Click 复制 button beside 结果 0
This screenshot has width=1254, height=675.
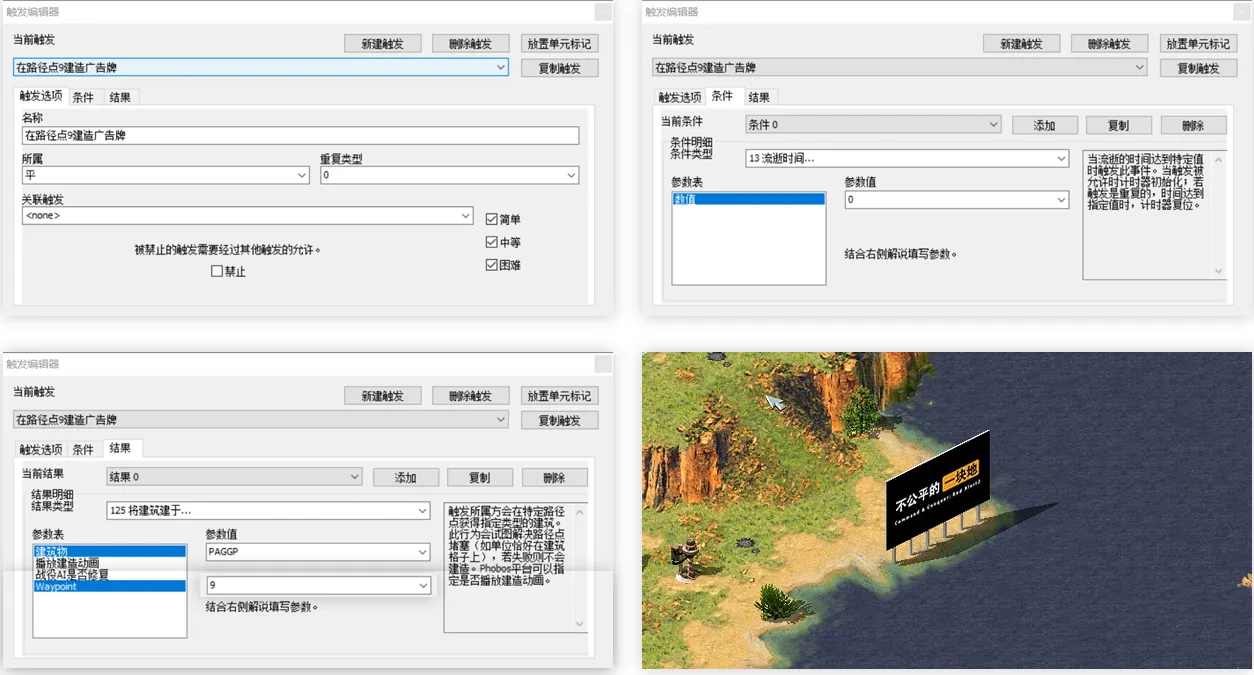pos(479,477)
